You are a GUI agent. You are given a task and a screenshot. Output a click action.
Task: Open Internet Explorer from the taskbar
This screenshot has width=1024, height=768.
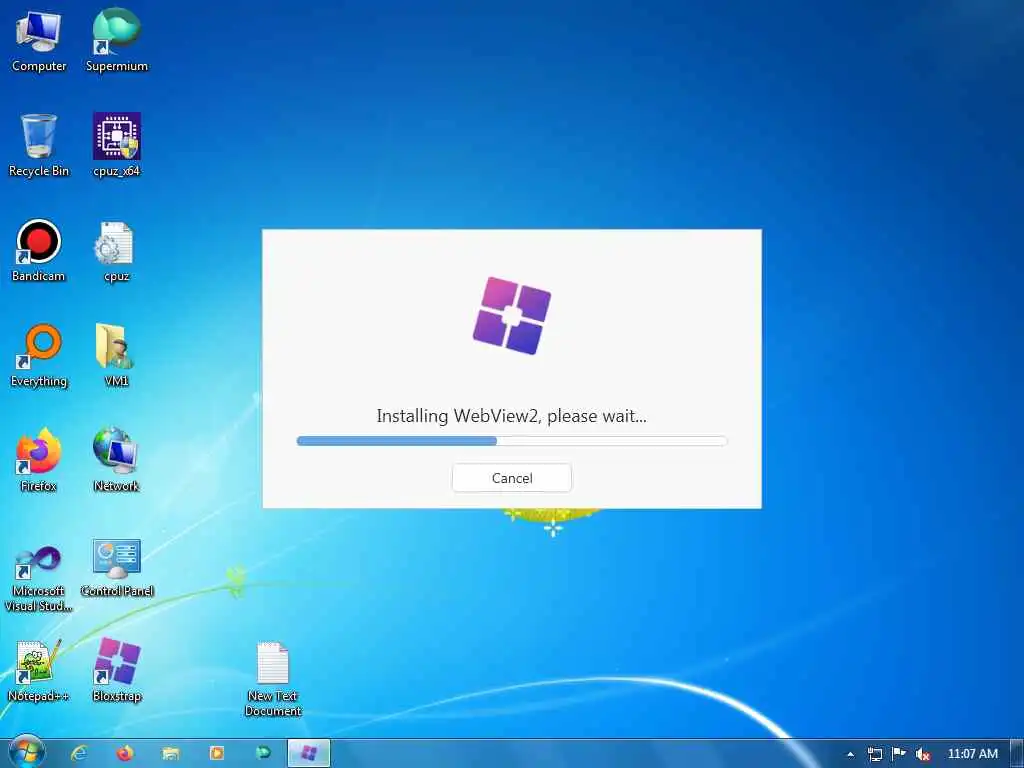pyautogui.click(x=79, y=754)
